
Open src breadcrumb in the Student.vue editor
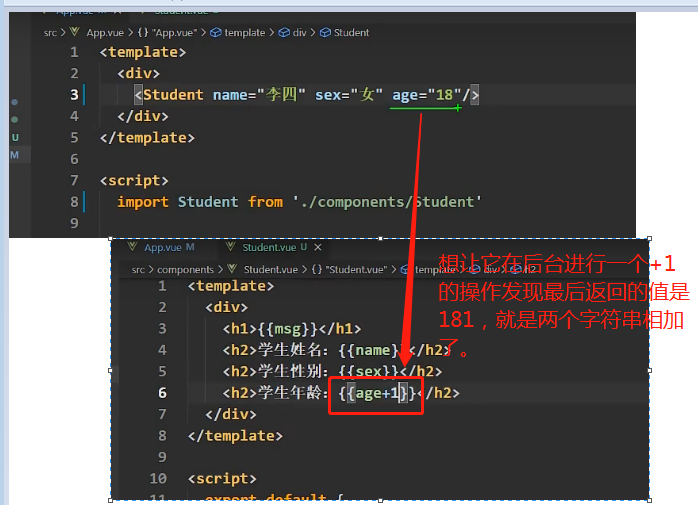click(138, 269)
